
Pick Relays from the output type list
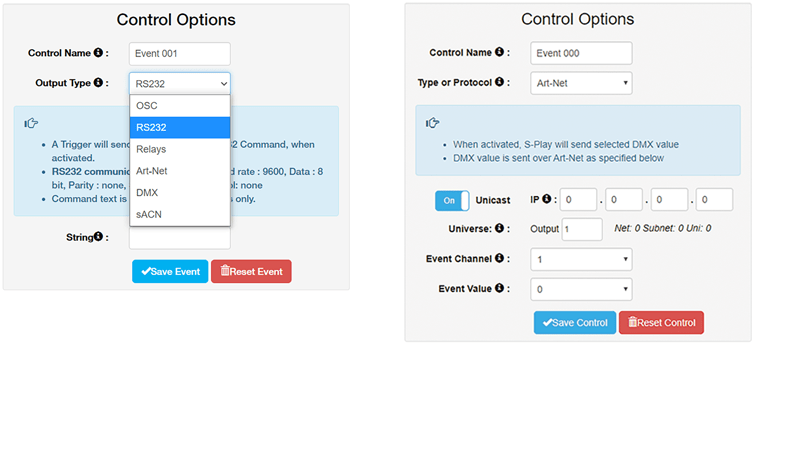(179, 149)
